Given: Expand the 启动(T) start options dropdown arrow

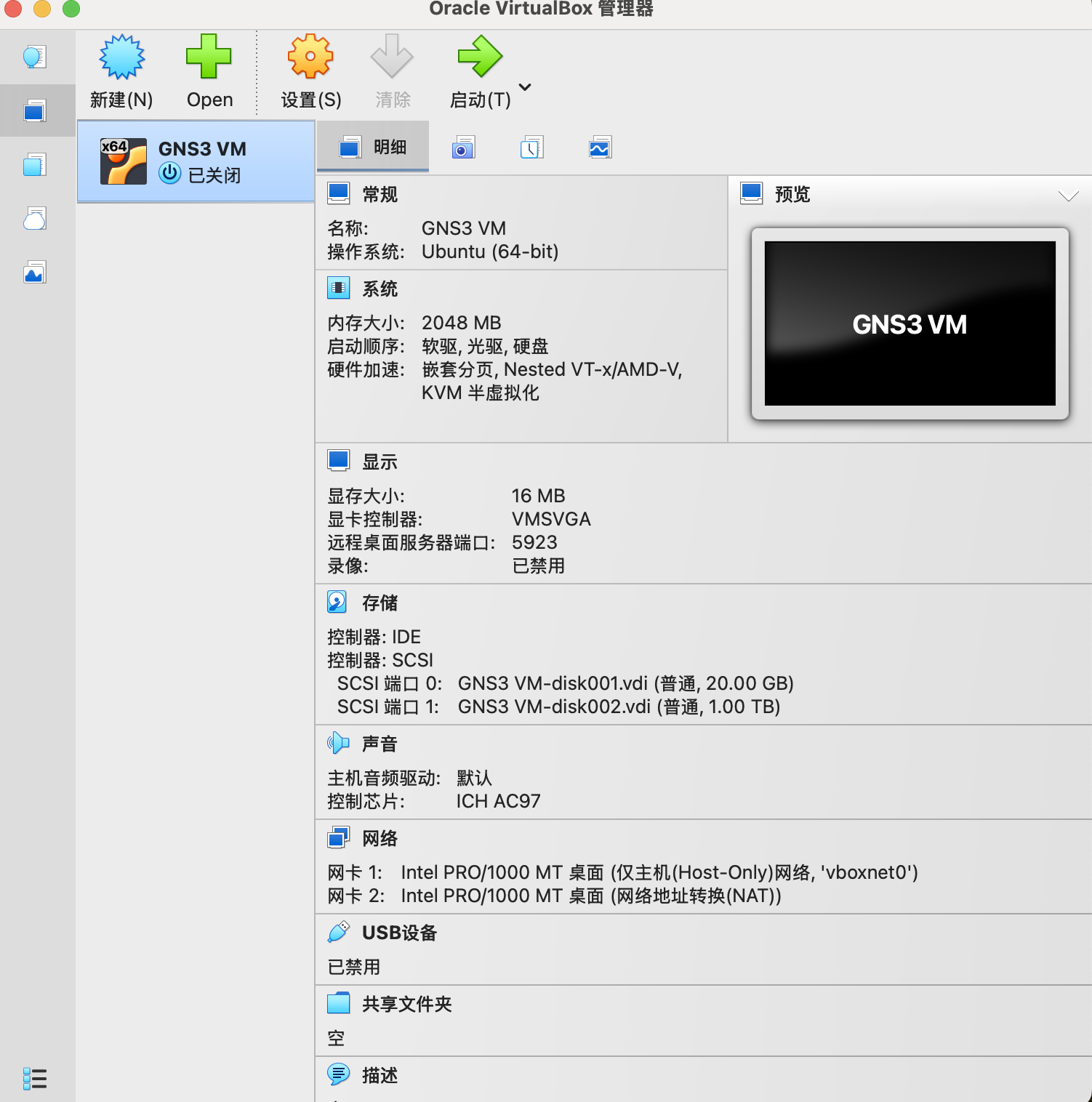Looking at the screenshot, I should tap(525, 87).
